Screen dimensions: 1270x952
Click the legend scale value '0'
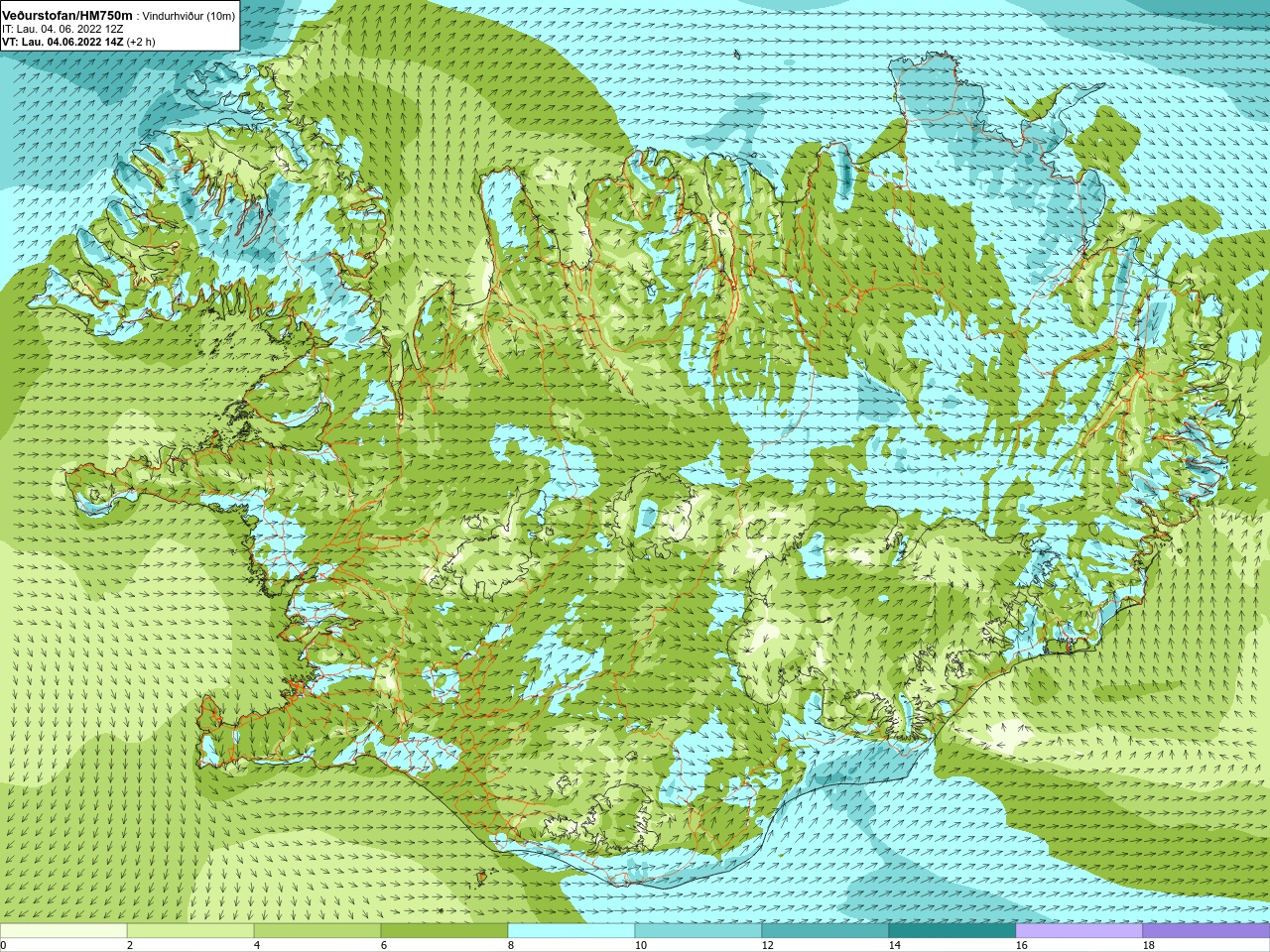tap(3, 945)
